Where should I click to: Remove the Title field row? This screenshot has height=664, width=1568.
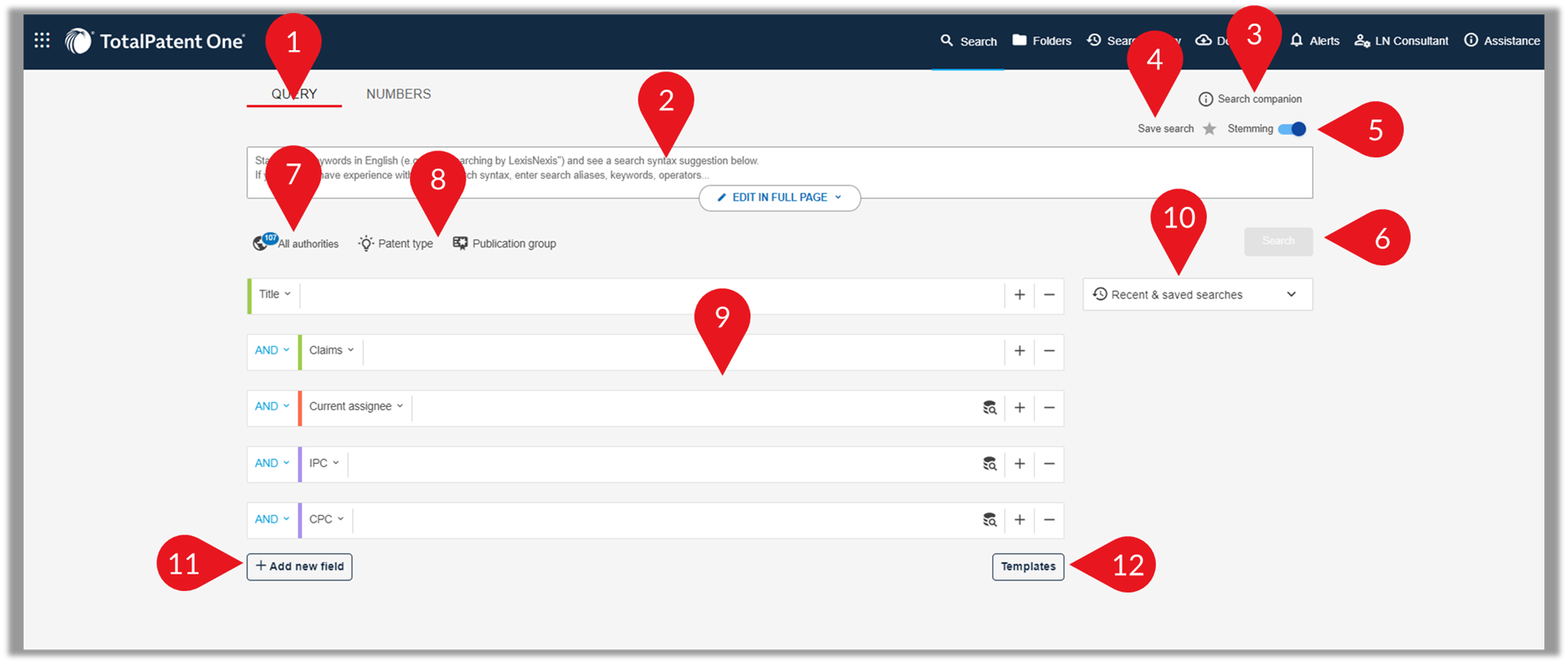(1049, 295)
